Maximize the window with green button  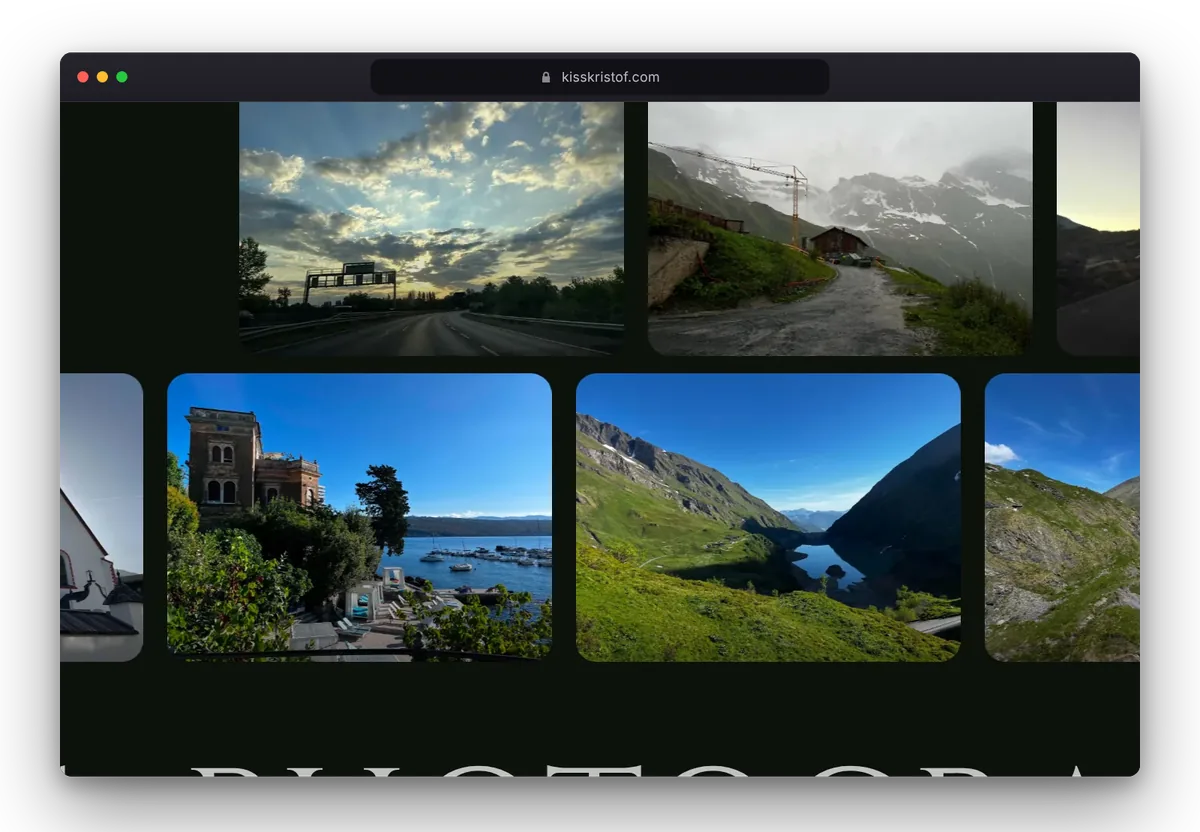coord(122,77)
